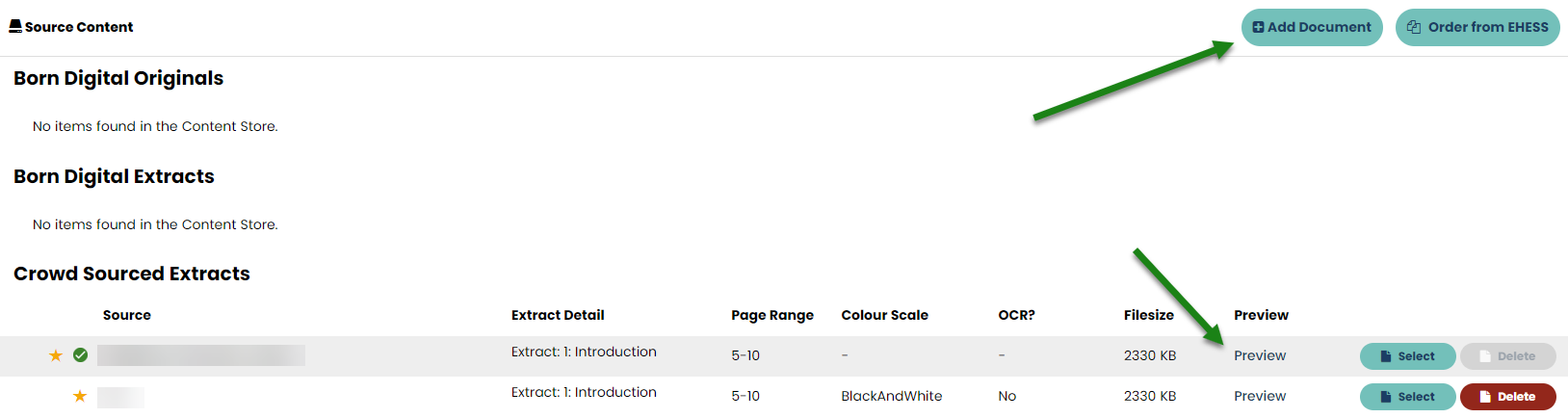The image size is (1568, 418).
Task: Click the Order from EHESS button
Action: point(1477,27)
